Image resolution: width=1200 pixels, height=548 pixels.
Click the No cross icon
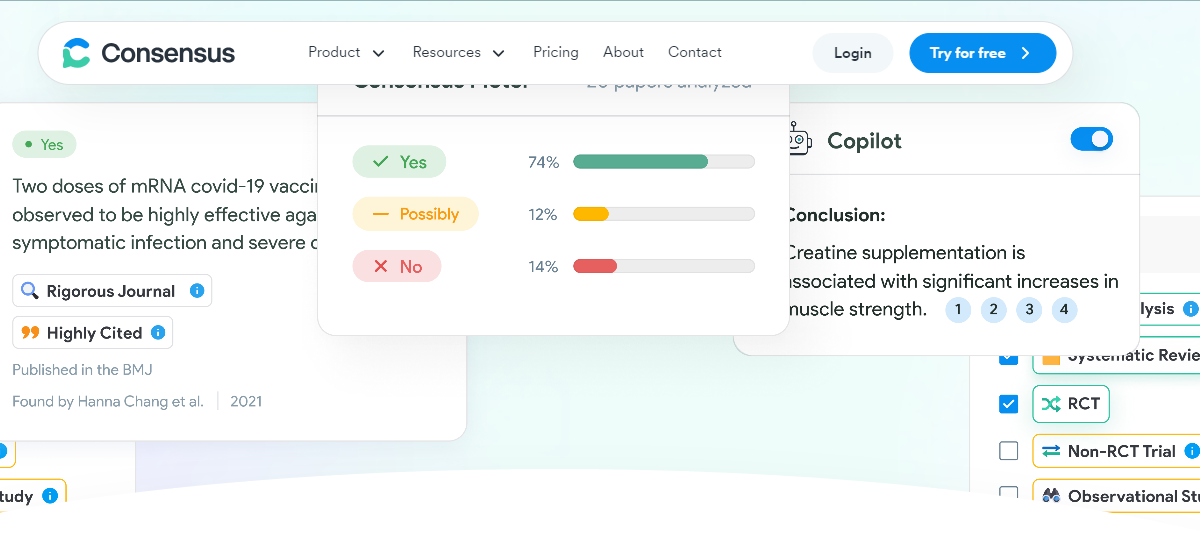[x=380, y=266]
